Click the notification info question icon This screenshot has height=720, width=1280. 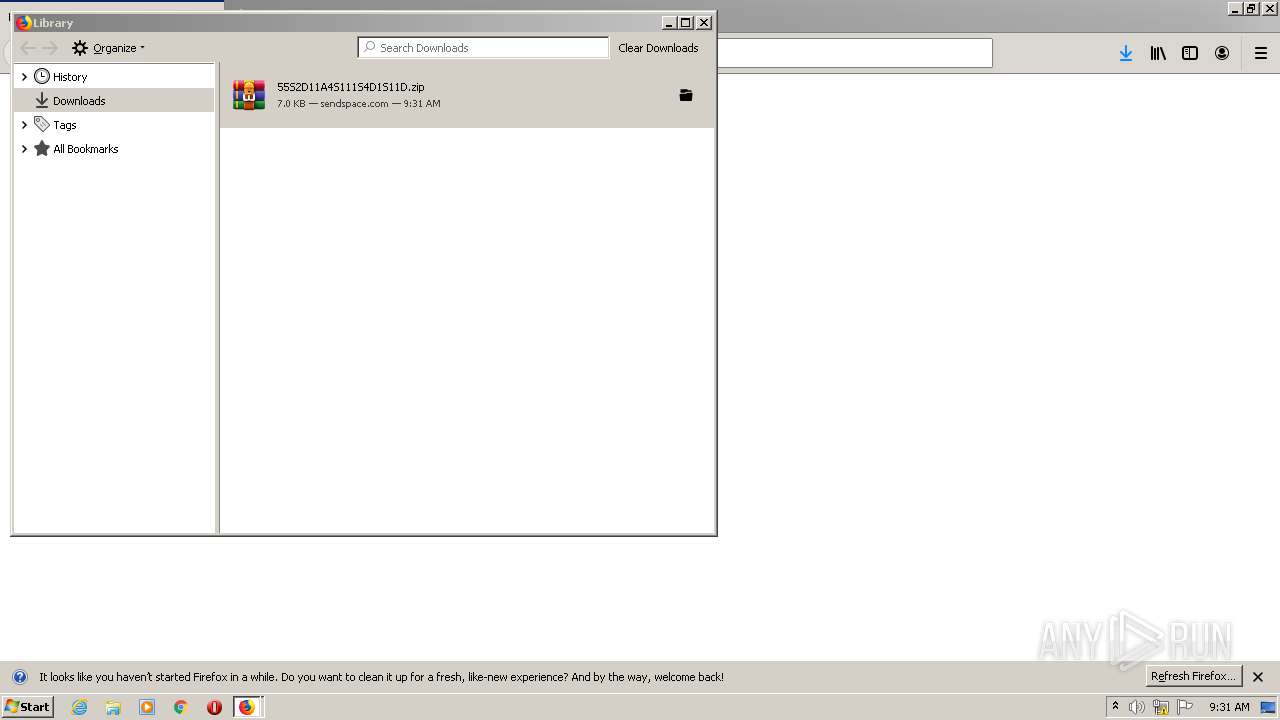pos(19,677)
